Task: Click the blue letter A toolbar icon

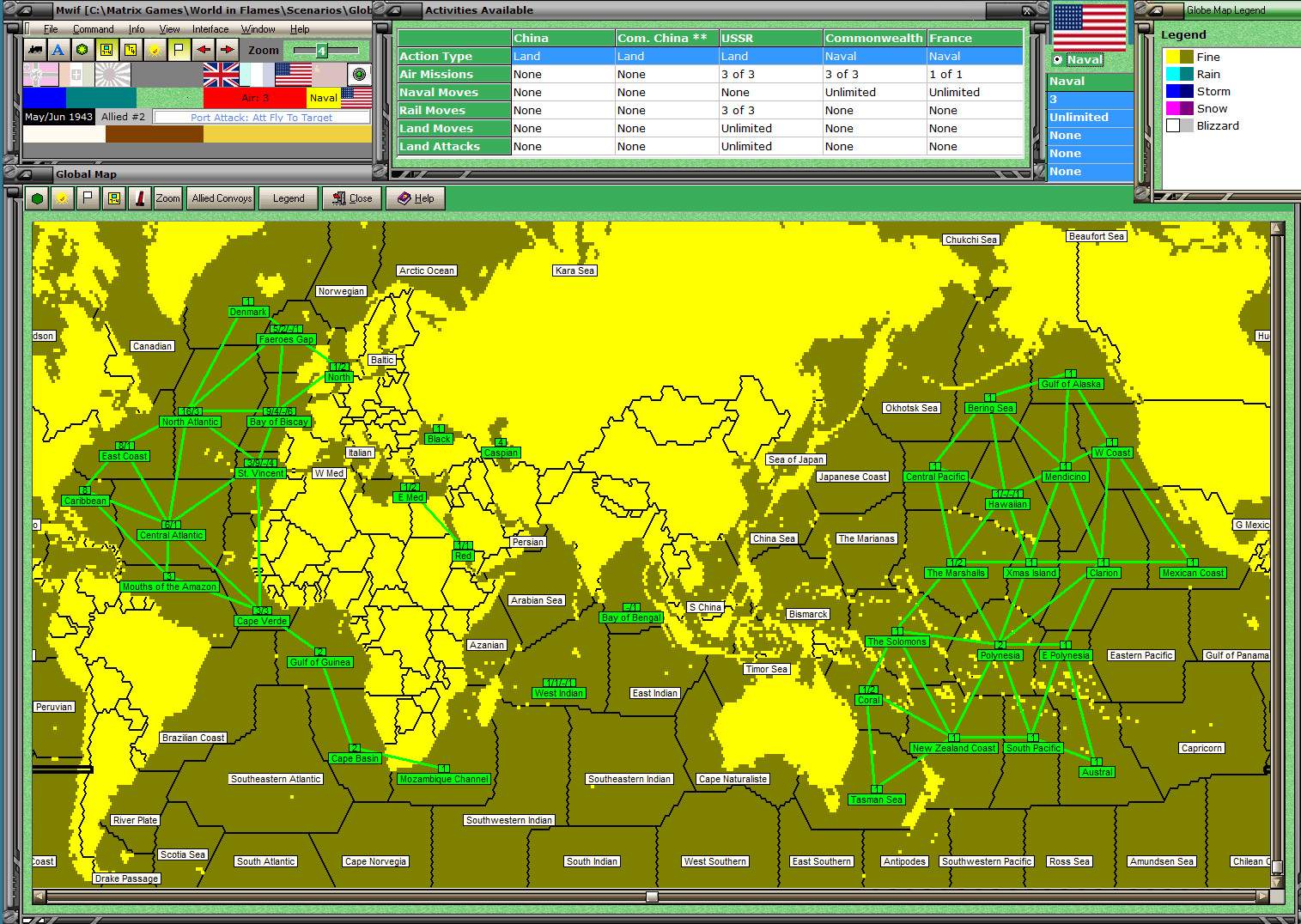Action: pyautogui.click(x=58, y=50)
